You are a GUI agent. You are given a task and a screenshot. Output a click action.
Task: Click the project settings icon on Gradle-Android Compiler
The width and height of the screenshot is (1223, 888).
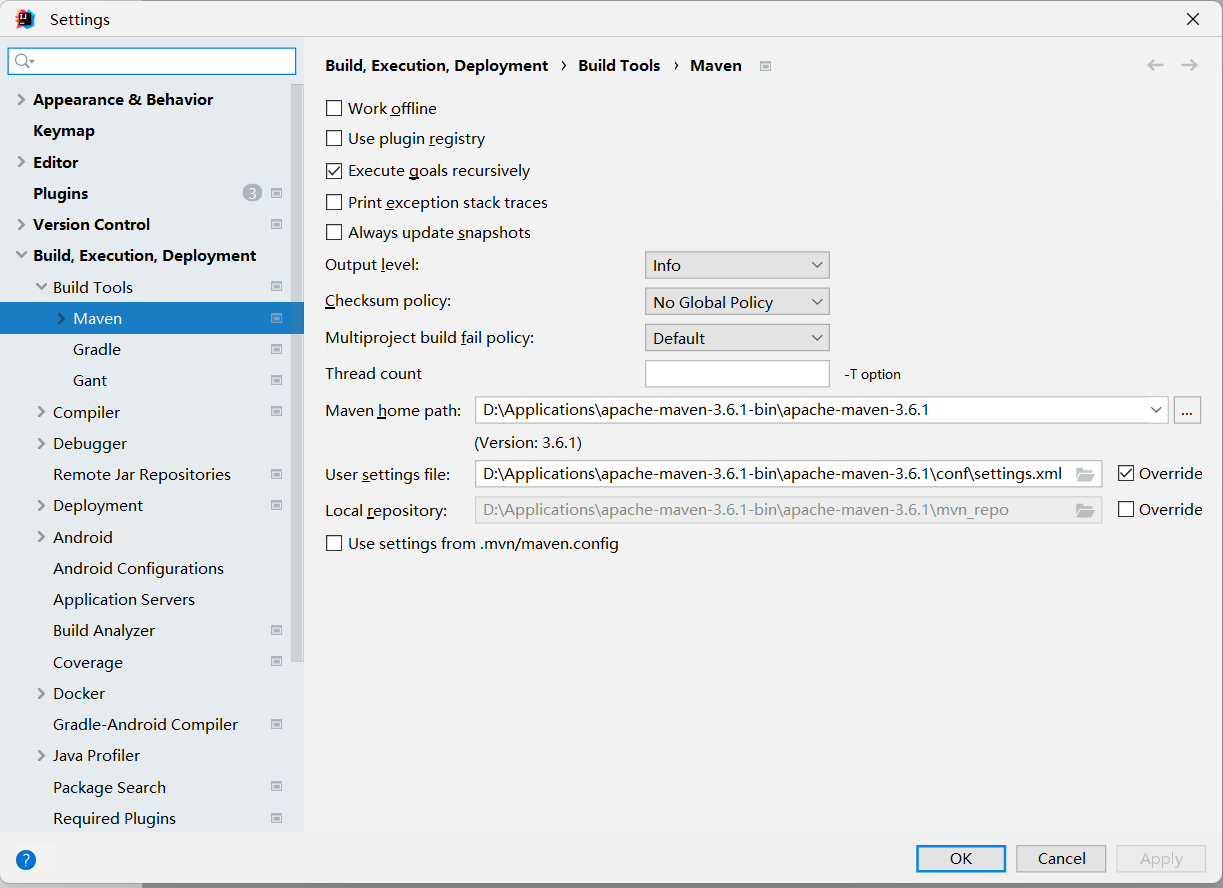pyautogui.click(x=277, y=724)
